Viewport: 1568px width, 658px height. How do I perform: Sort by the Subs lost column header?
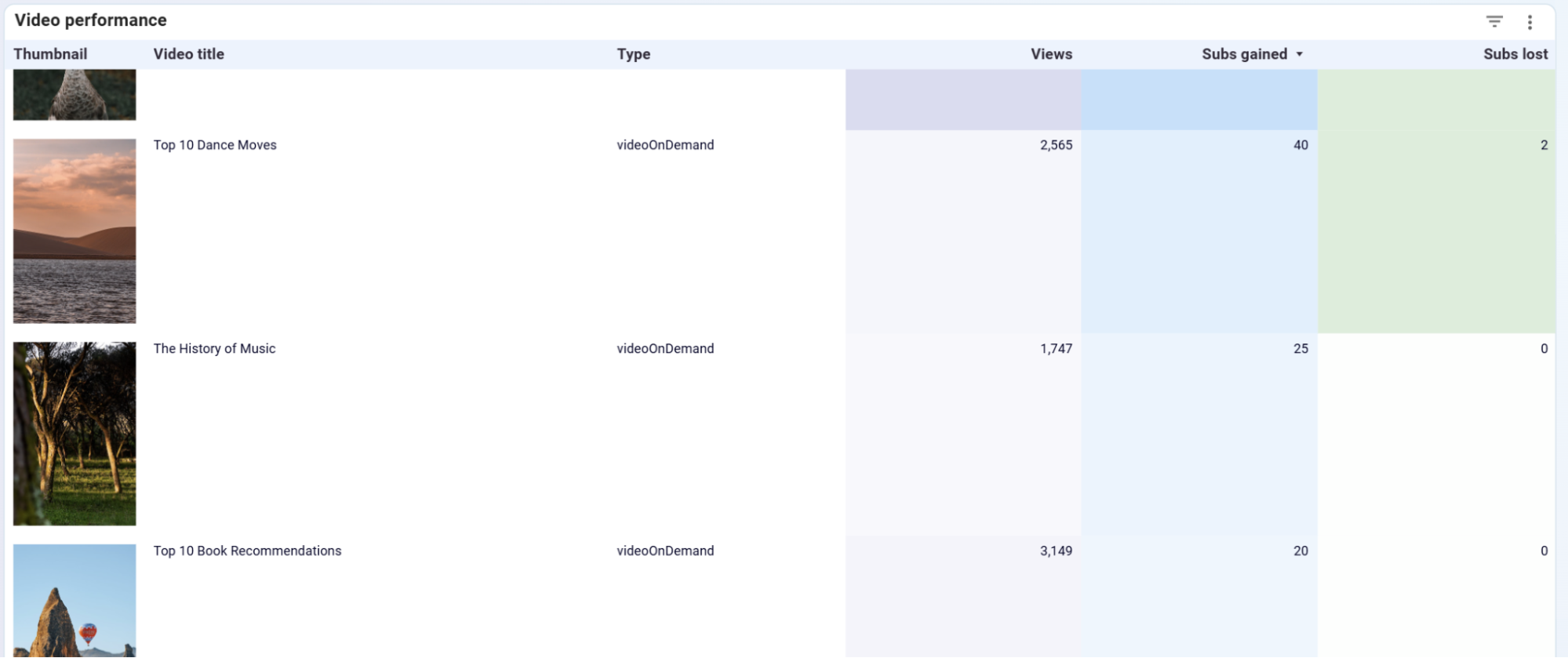tap(1515, 54)
